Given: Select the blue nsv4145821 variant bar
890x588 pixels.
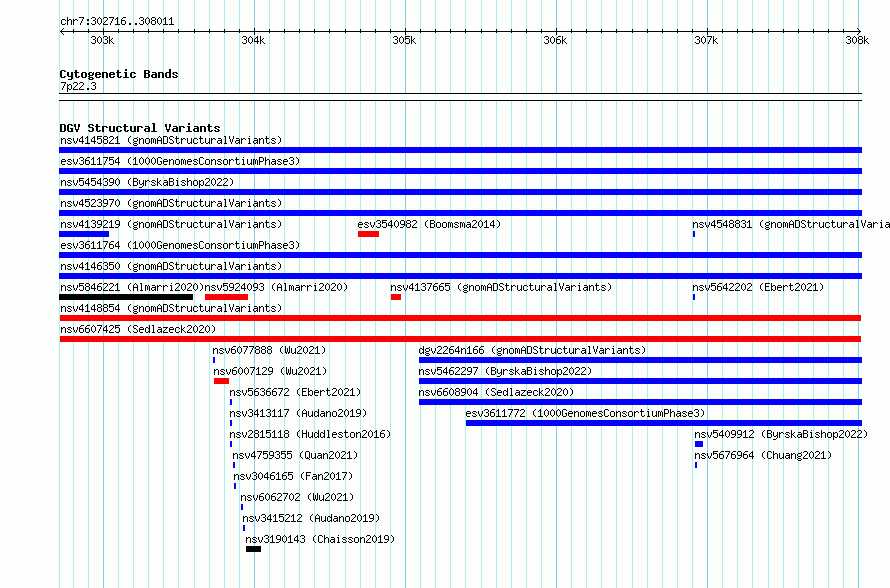Looking at the screenshot, I should point(460,150).
